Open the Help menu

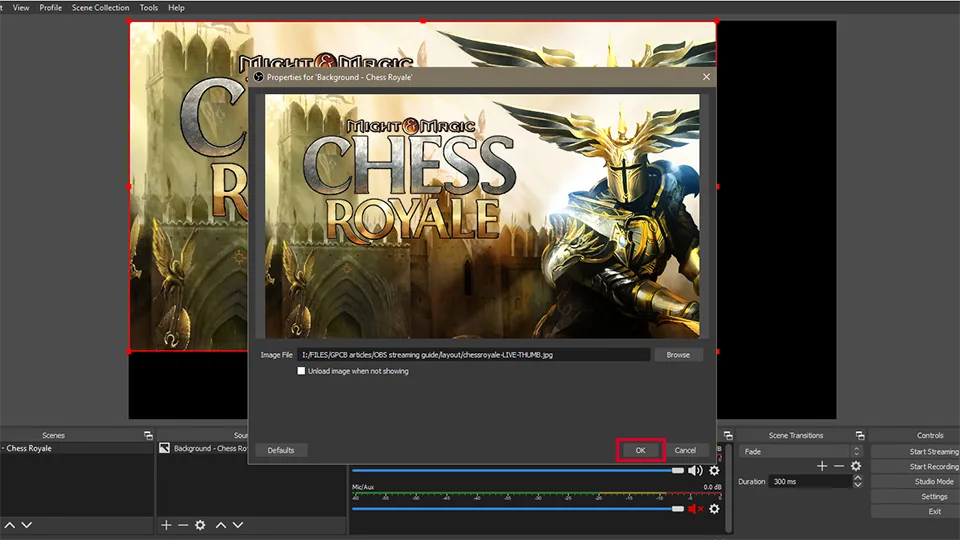[176, 7]
